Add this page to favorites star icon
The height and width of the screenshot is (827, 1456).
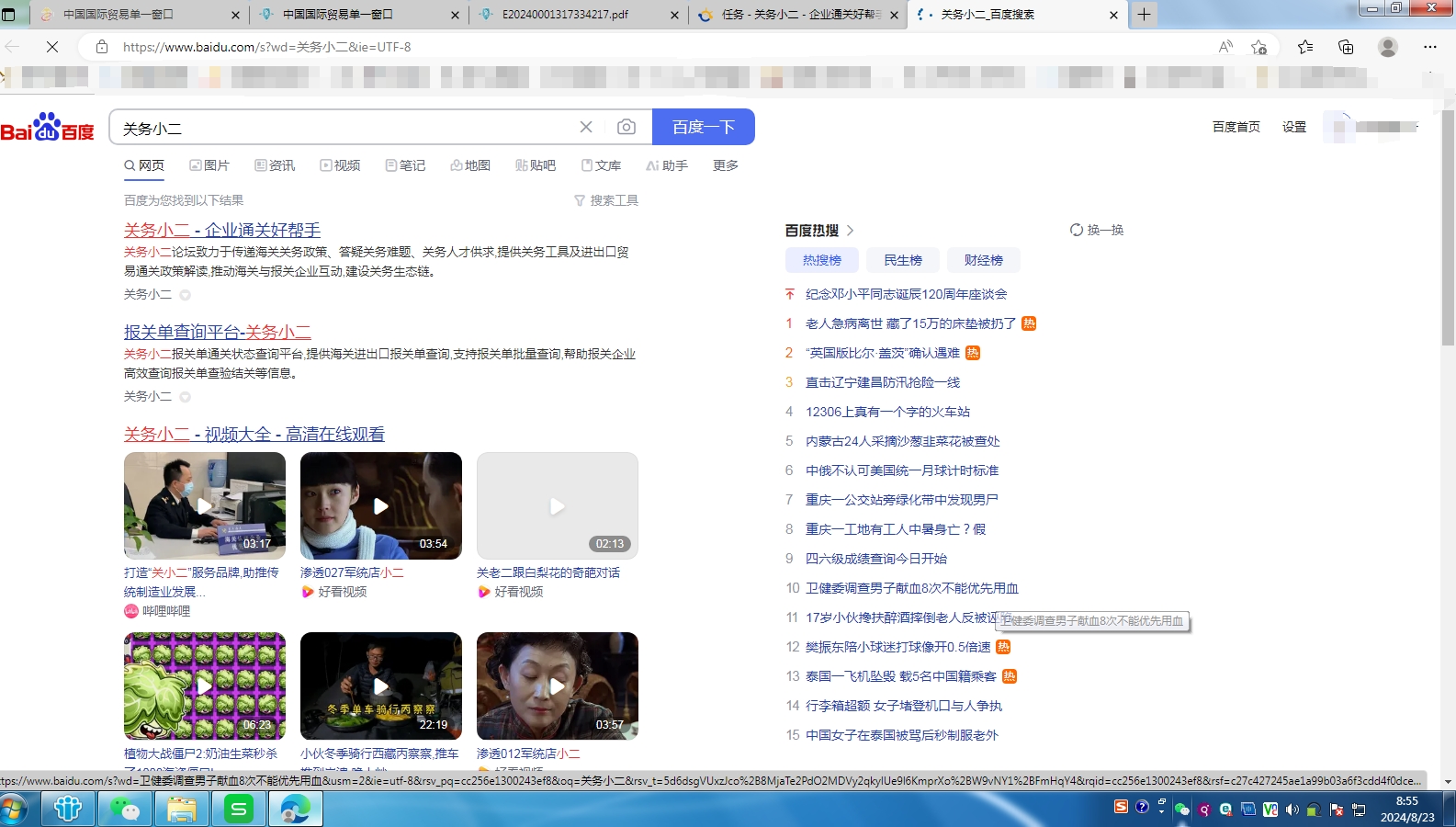click(1258, 47)
